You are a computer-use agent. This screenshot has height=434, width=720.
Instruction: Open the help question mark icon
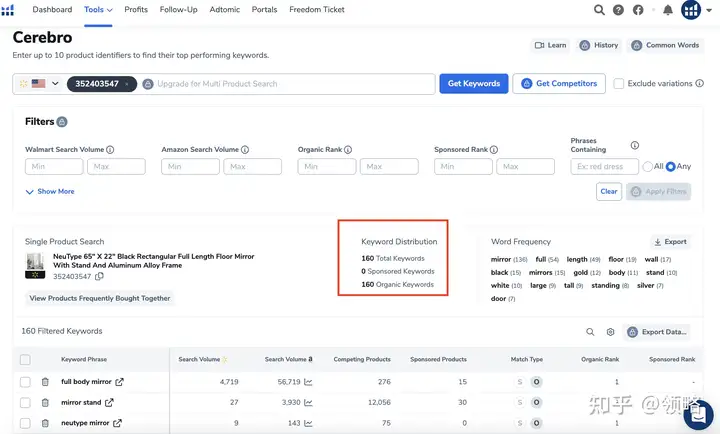click(619, 10)
